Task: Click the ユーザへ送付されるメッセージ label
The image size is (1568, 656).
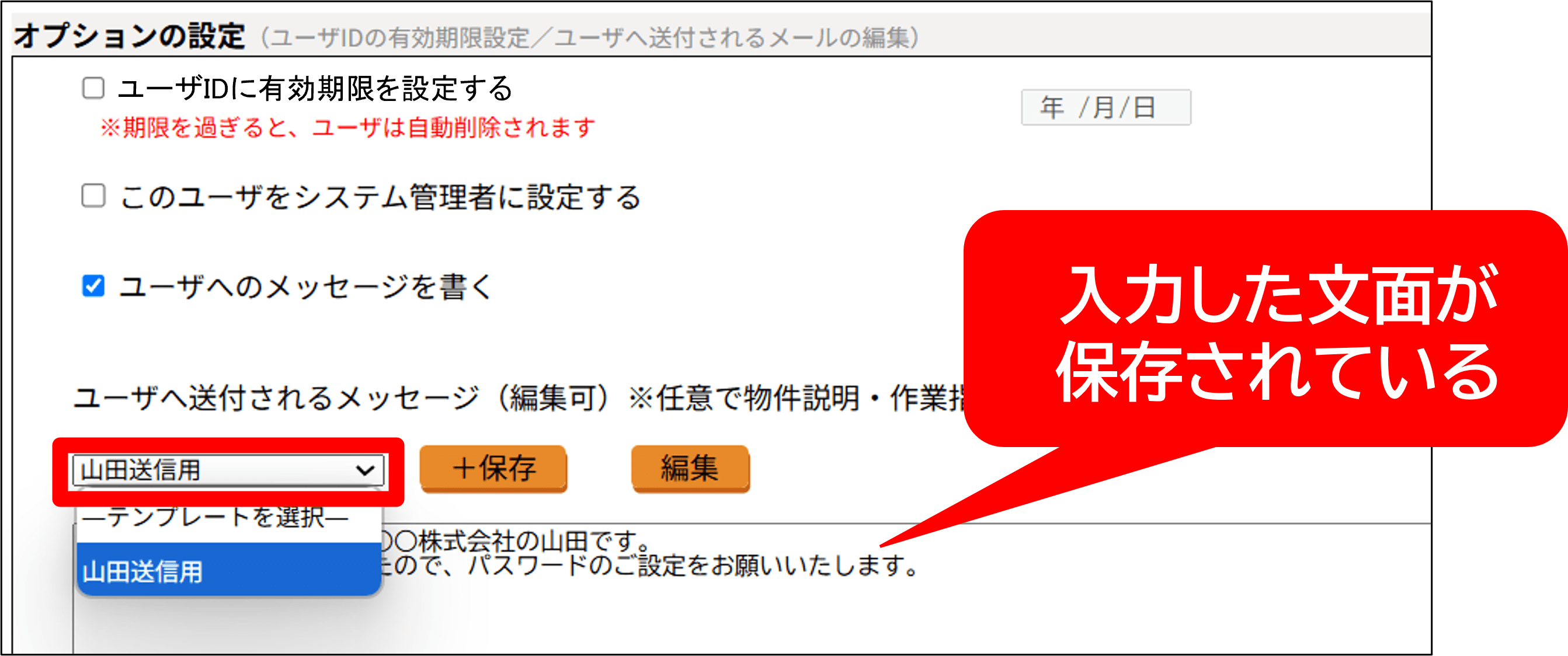Action: click(x=276, y=398)
